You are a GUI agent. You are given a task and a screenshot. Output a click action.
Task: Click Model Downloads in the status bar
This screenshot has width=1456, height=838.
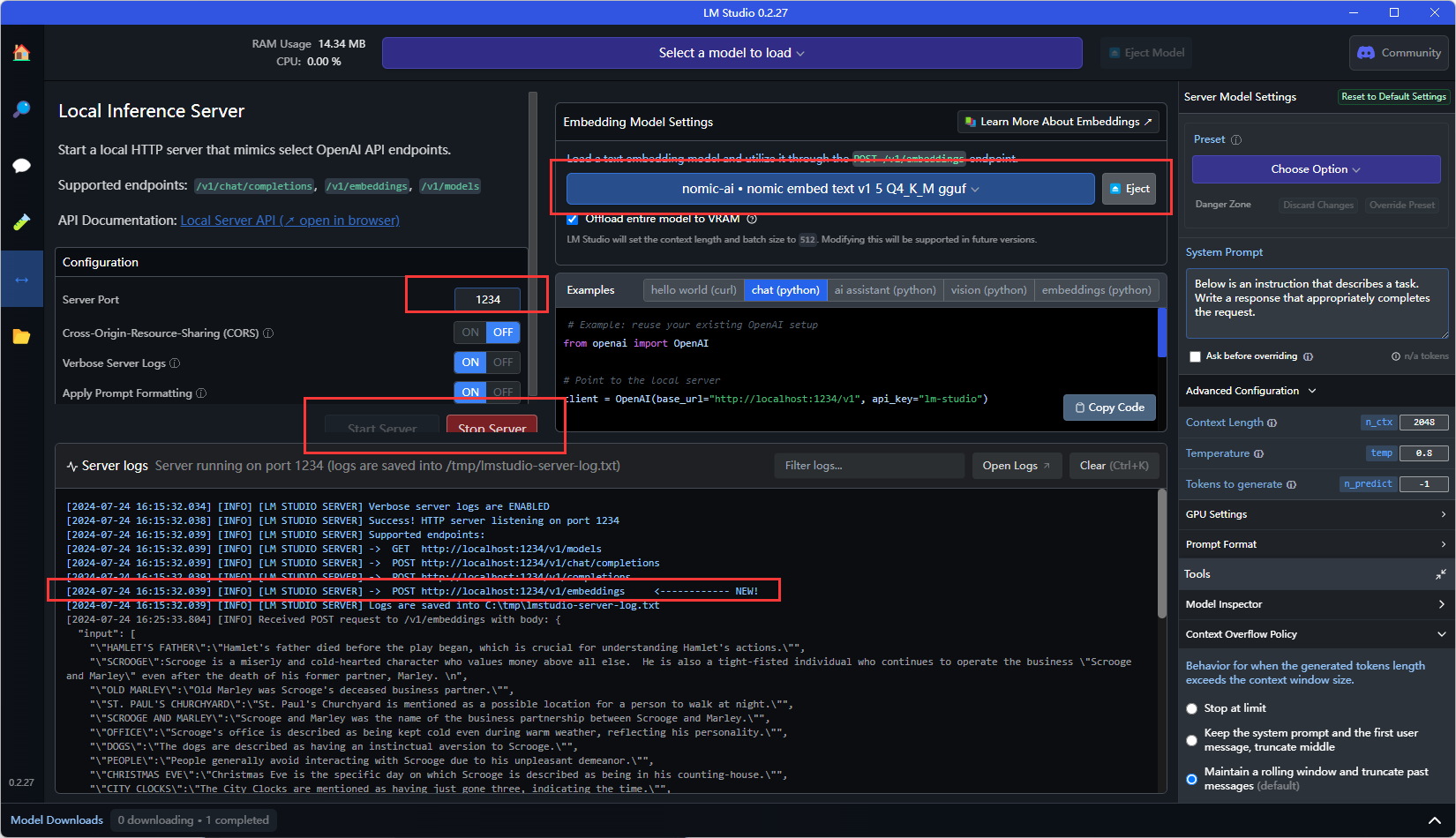click(56, 820)
